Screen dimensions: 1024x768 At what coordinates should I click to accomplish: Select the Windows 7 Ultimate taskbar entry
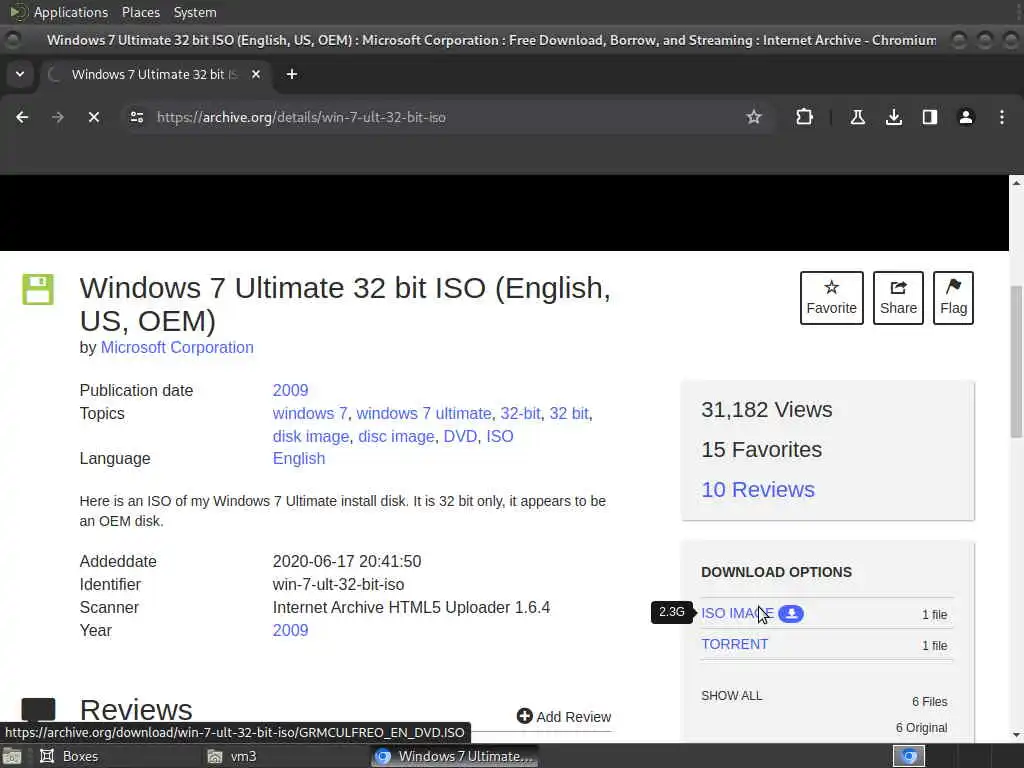click(455, 756)
